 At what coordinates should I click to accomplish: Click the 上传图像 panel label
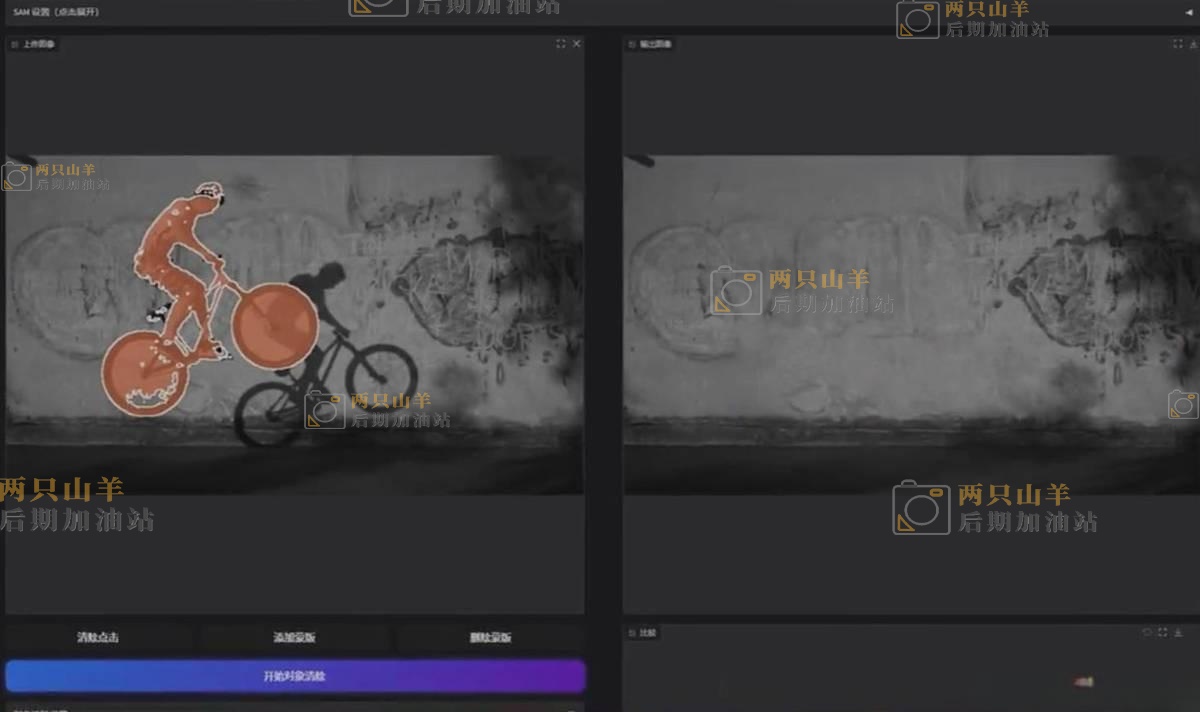point(34,45)
